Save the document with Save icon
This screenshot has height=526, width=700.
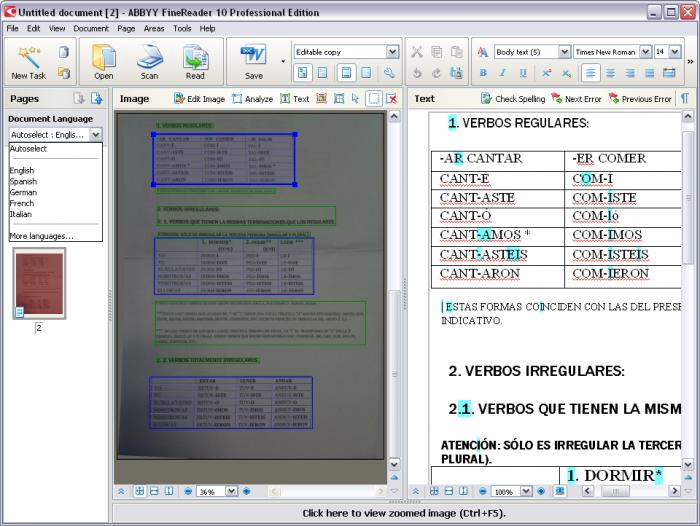[x=253, y=60]
